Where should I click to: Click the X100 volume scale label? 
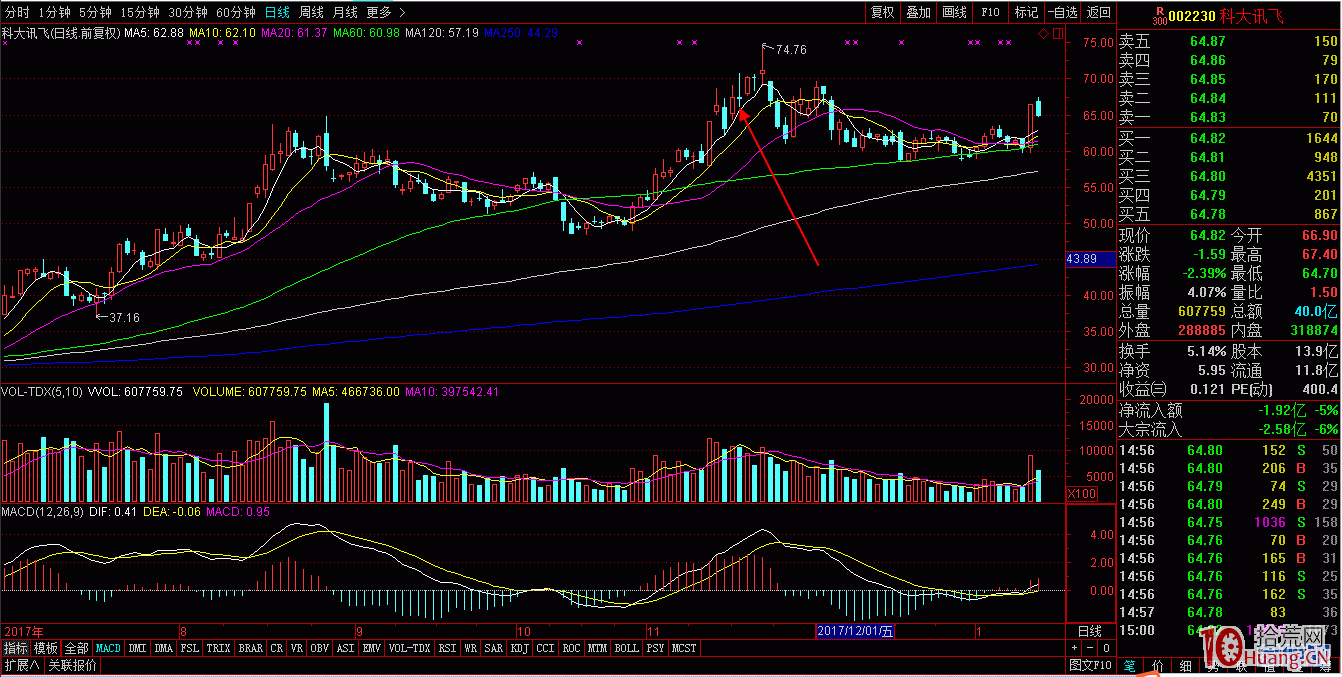coord(1082,493)
